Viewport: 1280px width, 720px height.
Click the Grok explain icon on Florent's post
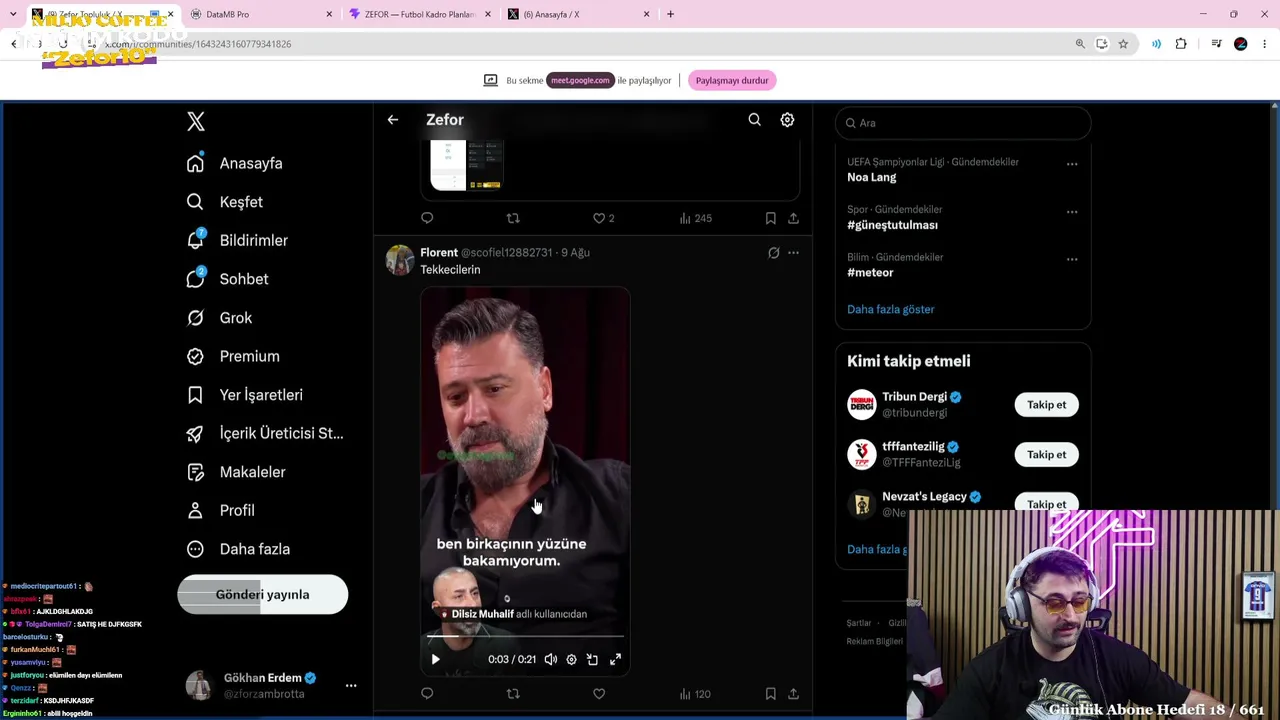[x=773, y=253]
